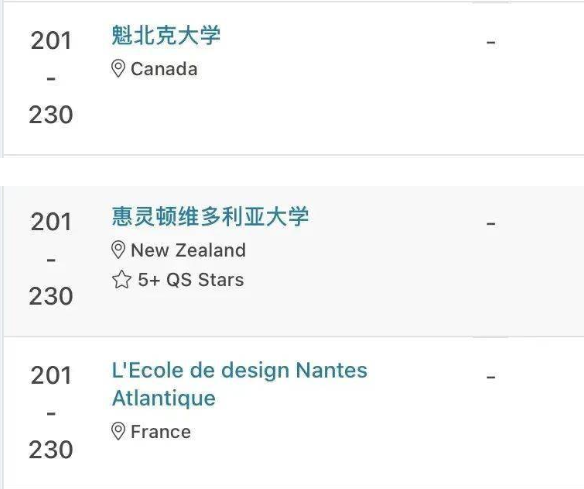Click the location pin icon beside France
This screenshot has width=584, height=489.
(118, 432)
